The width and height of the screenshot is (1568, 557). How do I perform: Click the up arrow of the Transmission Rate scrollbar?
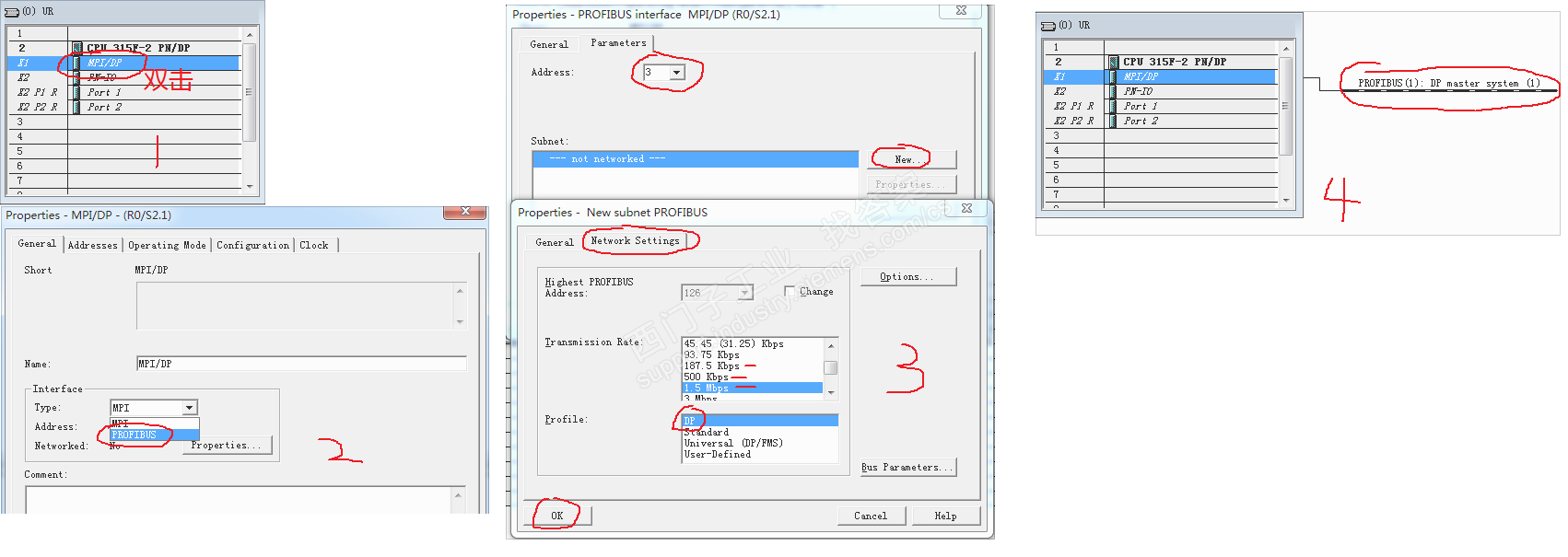831,346
